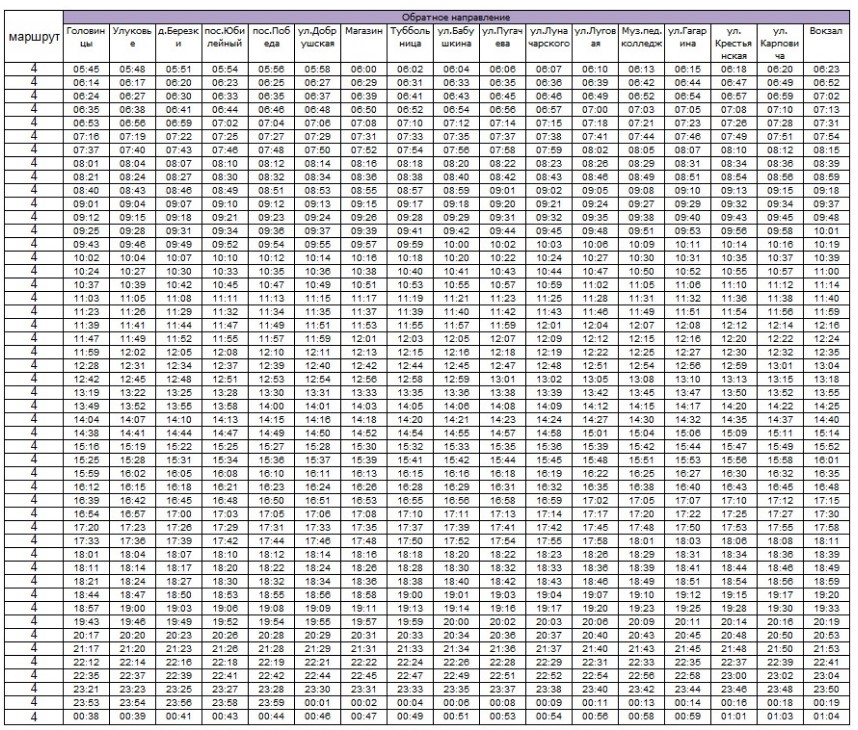The image size is (858, 730).
Task: Click 07:00 in the ул.Луговая column
Action: (x=595, y=109)
